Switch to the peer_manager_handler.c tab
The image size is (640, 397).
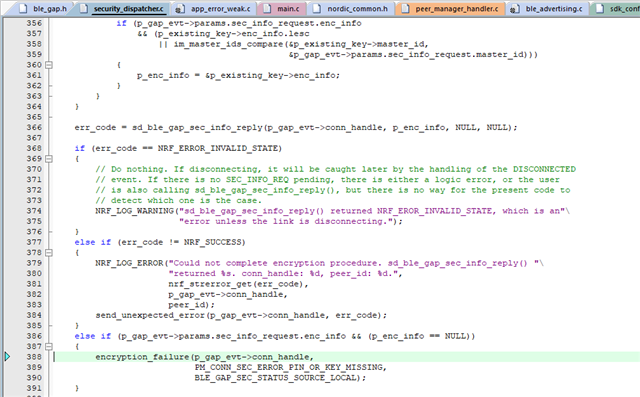pyautogui.click(x=450, y=8)
